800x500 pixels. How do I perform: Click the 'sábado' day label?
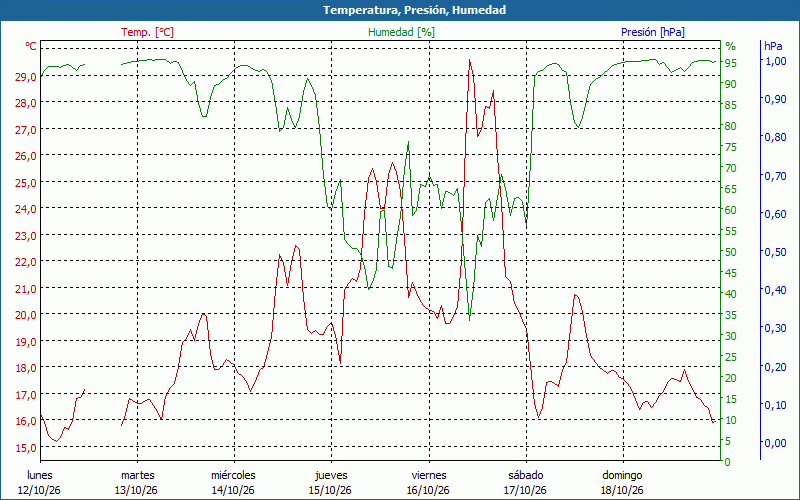[526, 475]
